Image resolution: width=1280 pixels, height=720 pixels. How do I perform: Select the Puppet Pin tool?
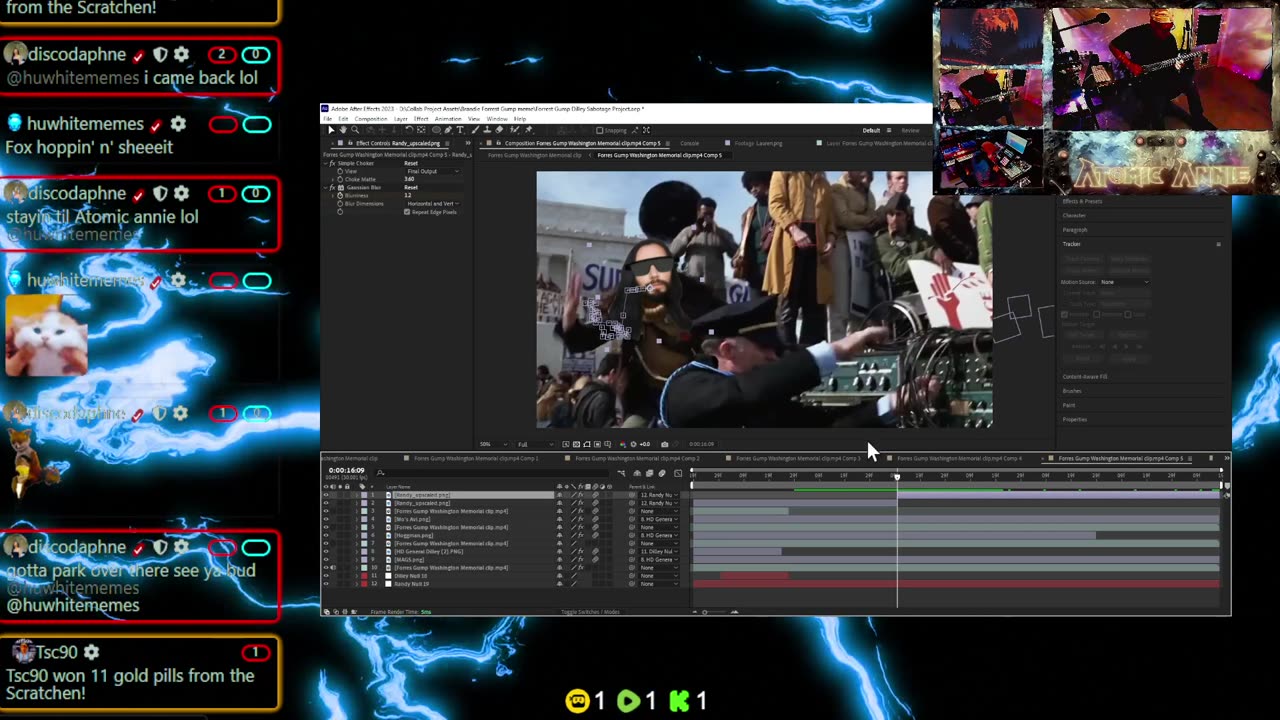click(x=529, y=130)
